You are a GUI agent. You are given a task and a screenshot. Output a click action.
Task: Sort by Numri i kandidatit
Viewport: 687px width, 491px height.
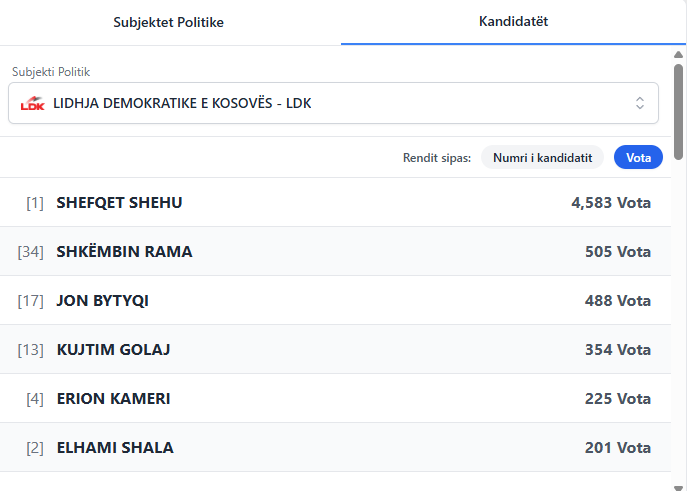pos(543,157)
